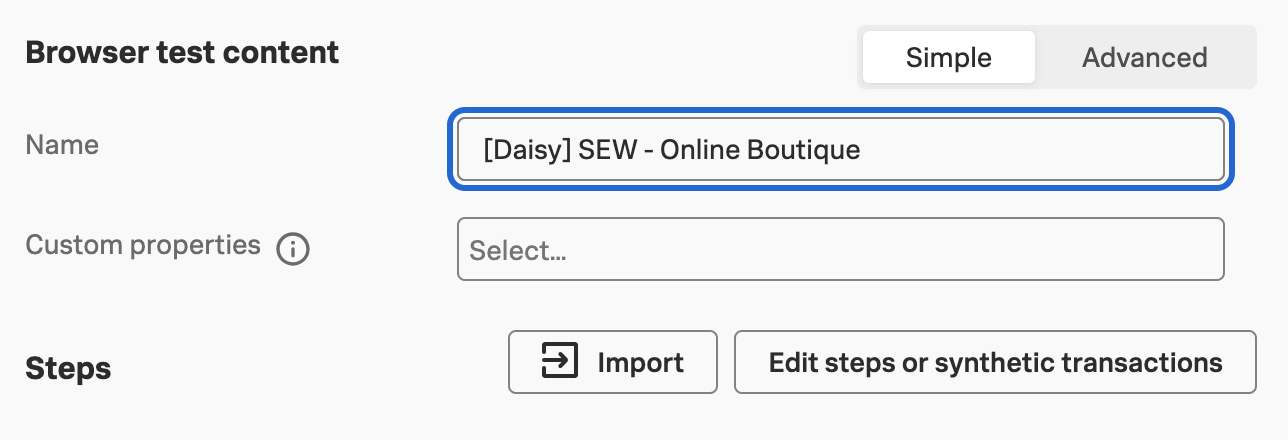This screenshot has width=1288, height=440.
Task: Click the "Custom properties" label text
Action: [143, 245]
